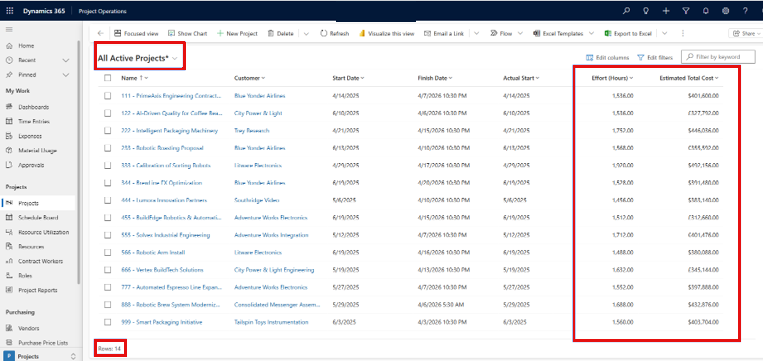
Task: Check the 122 - AI-Driven Quality row checkbox
Action: coord(108,113)
